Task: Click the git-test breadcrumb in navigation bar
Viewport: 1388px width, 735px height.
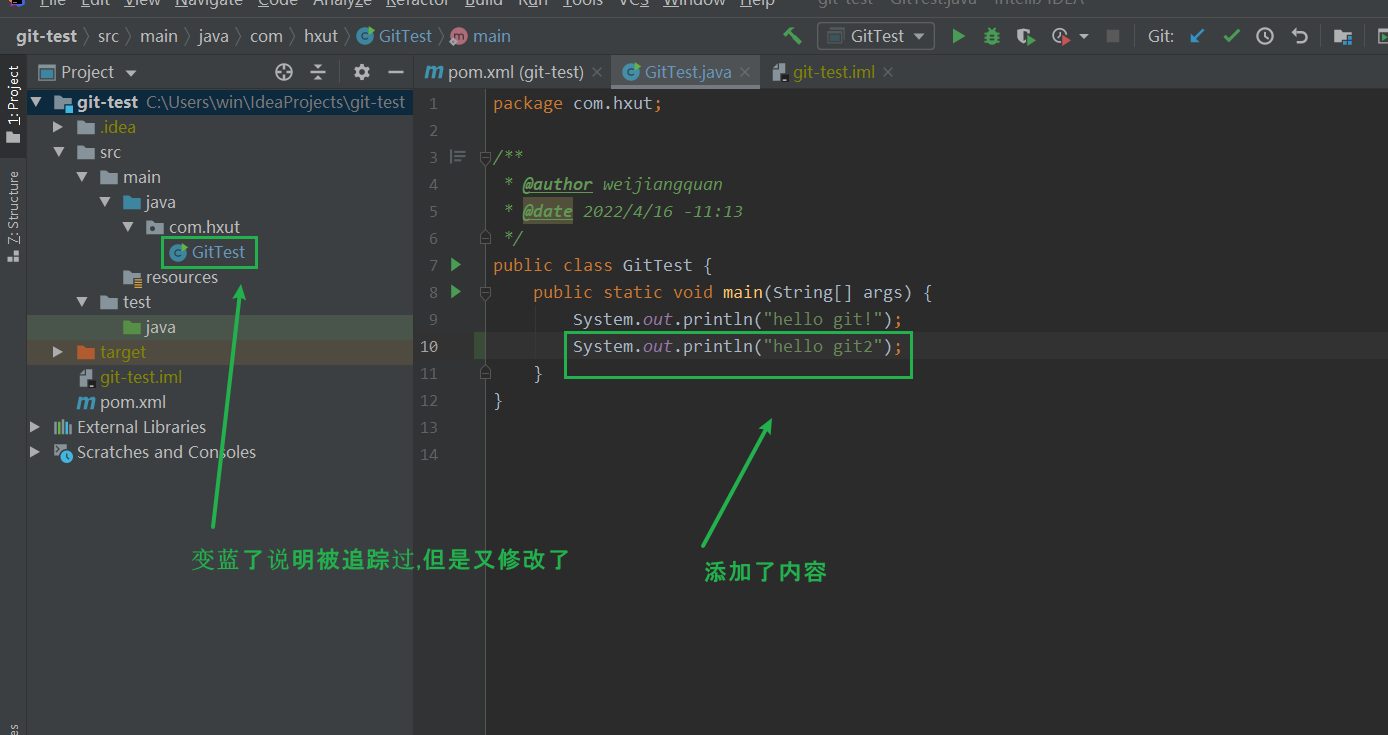Action: [x=46, y=36]
